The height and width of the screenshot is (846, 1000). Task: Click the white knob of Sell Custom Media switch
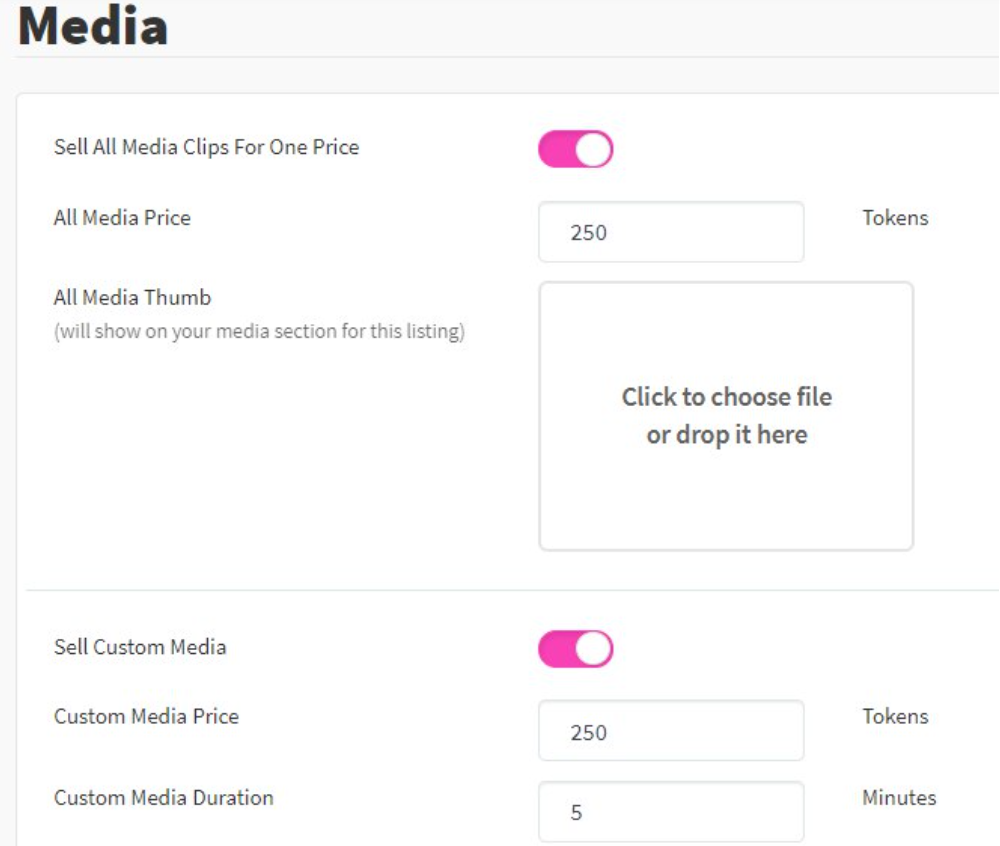[x=593, y=649]
